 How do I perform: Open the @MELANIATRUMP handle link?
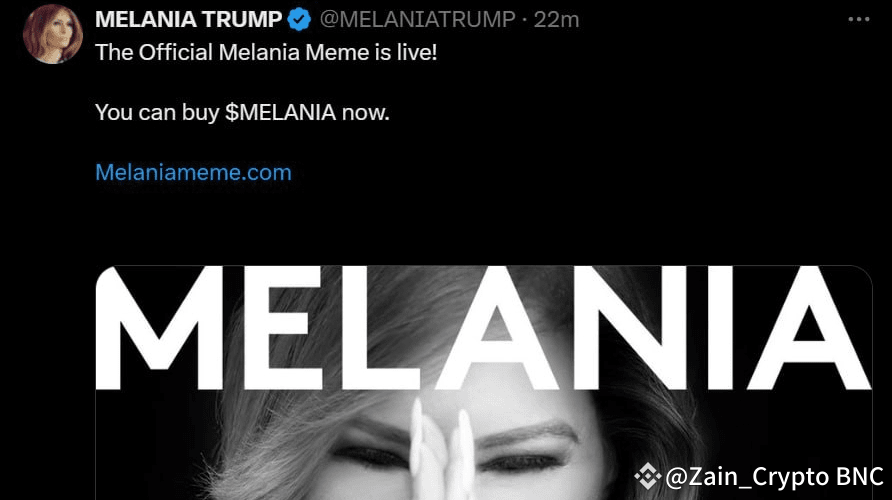(418, 19)
